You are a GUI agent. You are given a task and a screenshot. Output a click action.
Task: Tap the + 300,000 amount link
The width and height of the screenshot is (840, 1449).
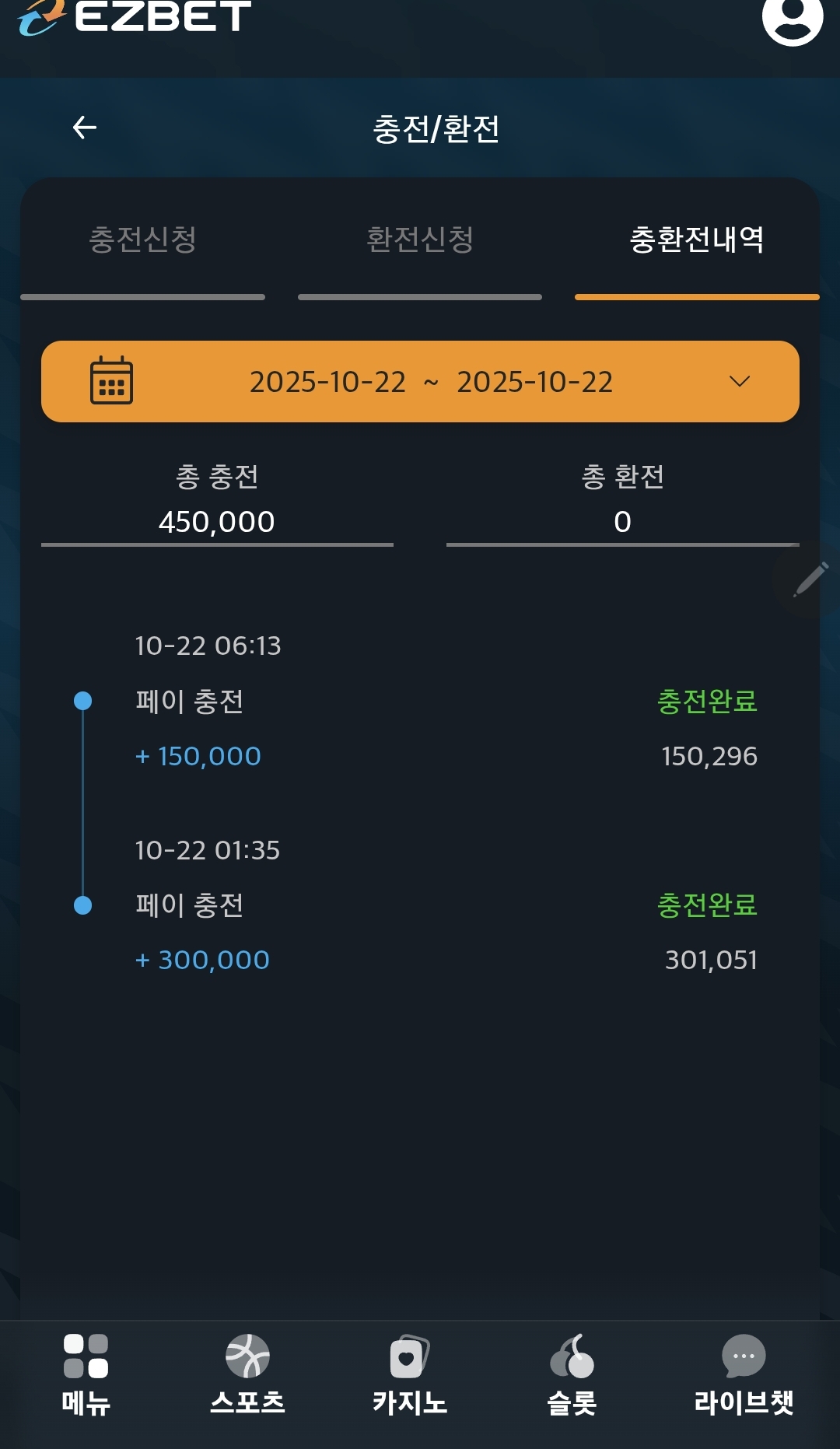[x=202, y=960]
